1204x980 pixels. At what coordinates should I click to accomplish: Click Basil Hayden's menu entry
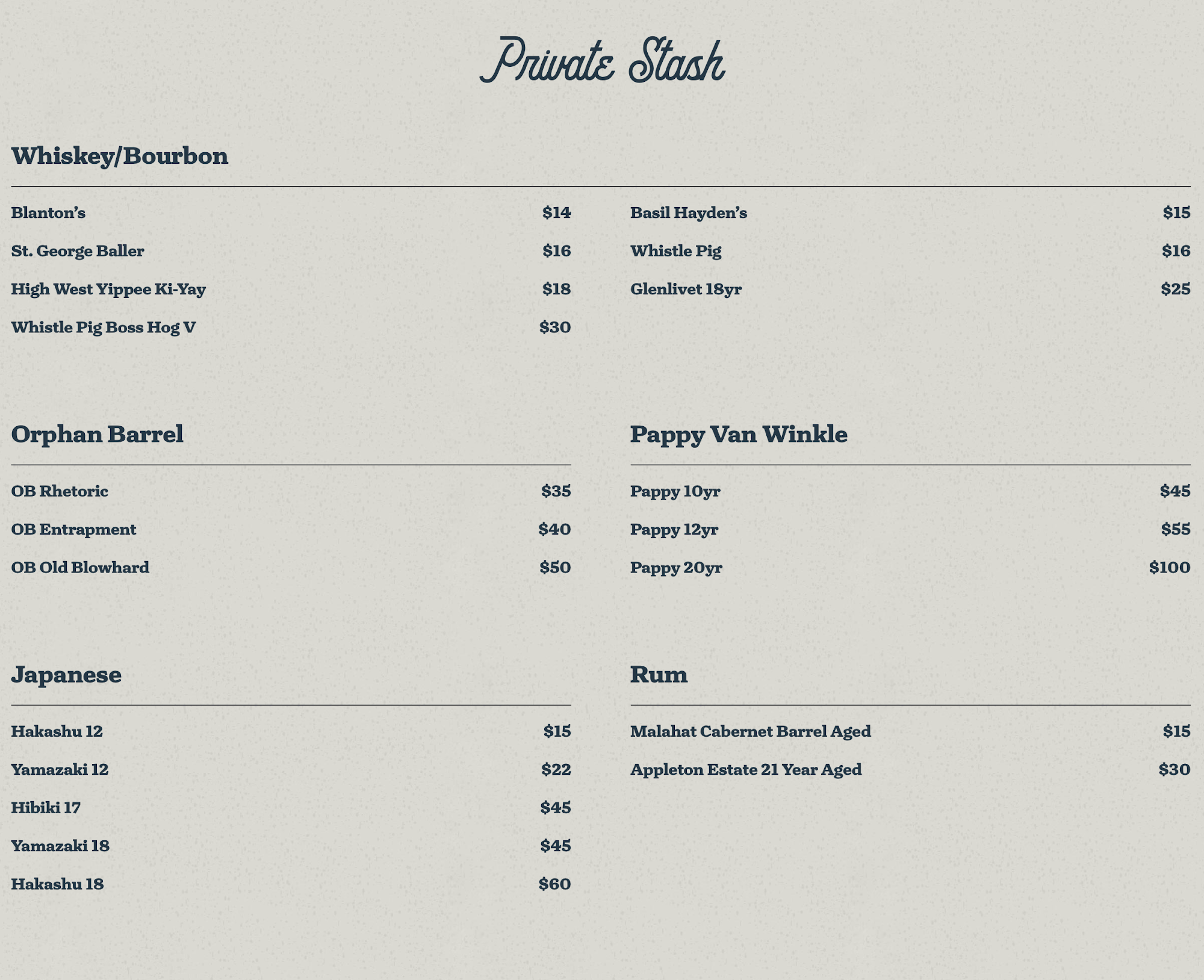coord(689,212)
